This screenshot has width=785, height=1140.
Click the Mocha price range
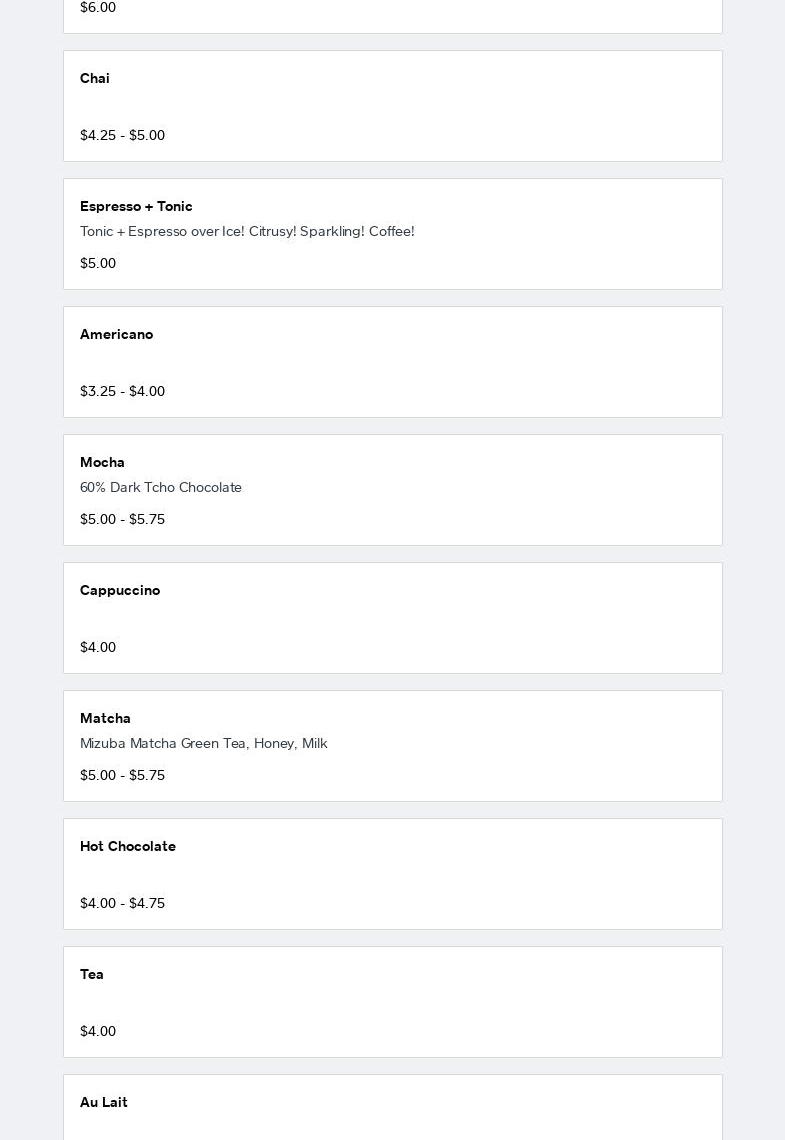tap(122, 519)
